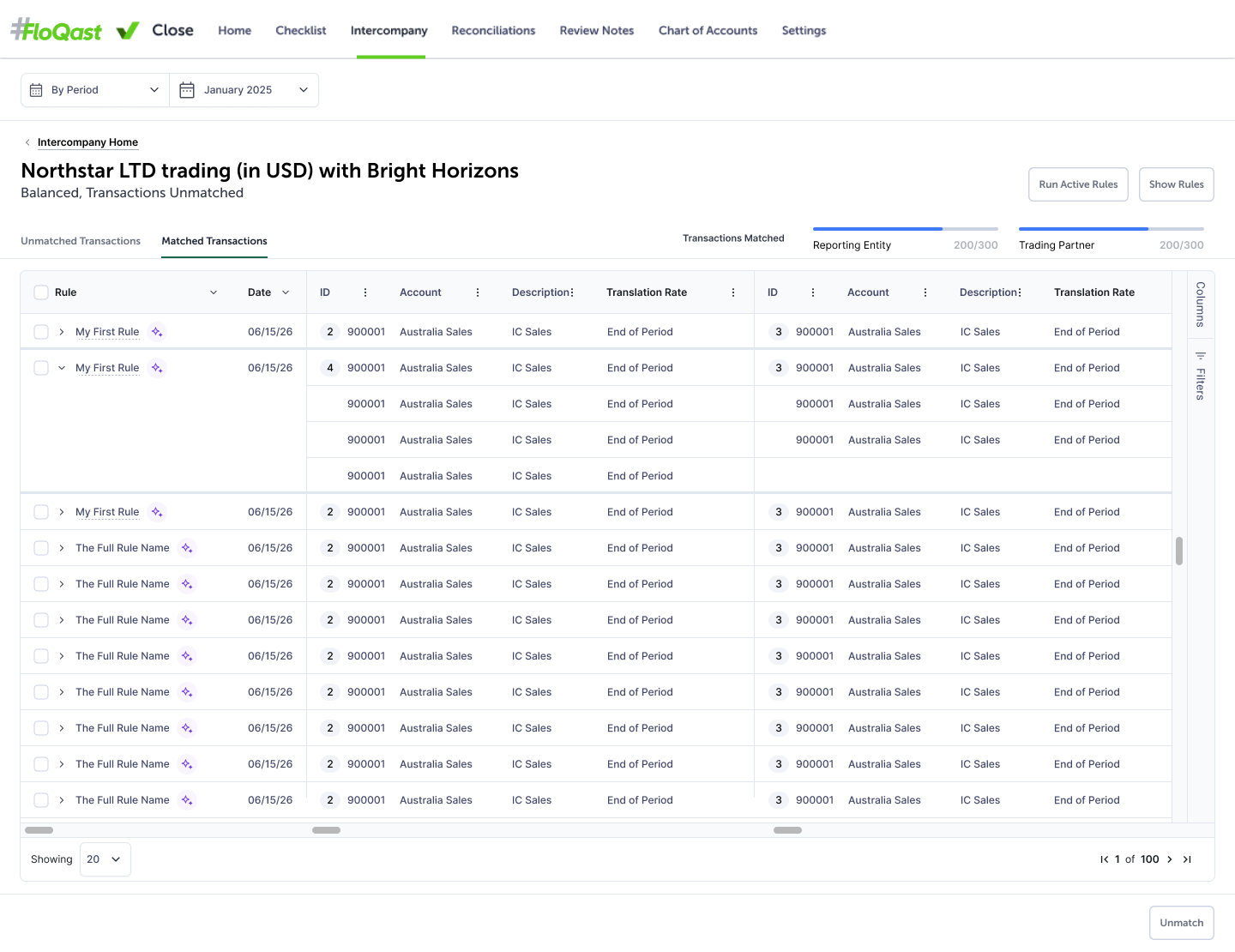Click the calendar icon beside January 2025

(x=187, y=90)
